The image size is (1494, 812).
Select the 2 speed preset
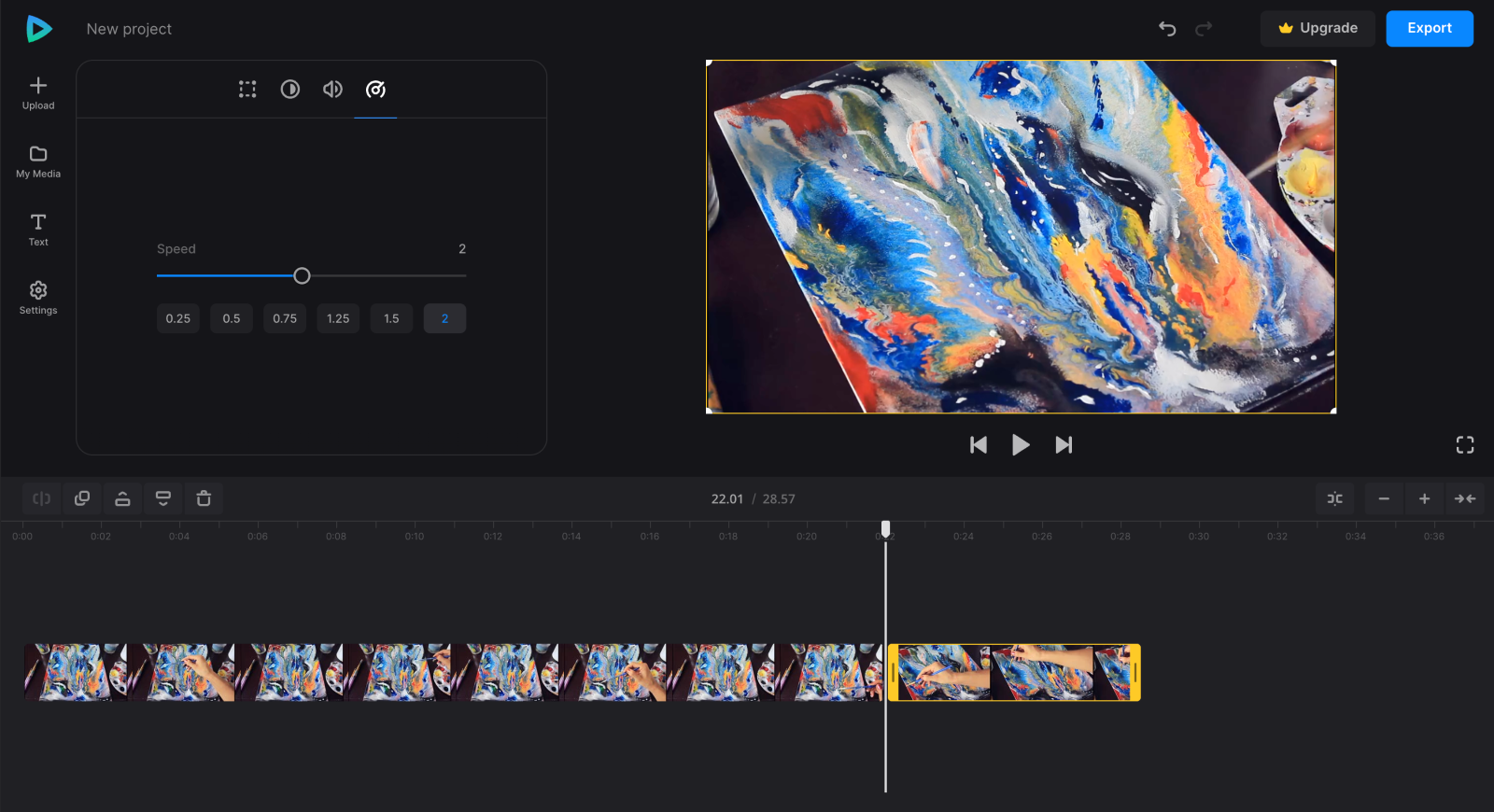444,318
